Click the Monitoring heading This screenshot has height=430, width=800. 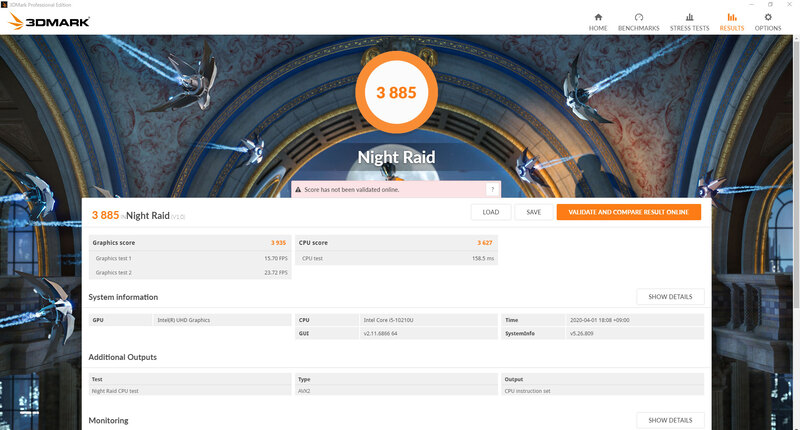pos(108,420)
